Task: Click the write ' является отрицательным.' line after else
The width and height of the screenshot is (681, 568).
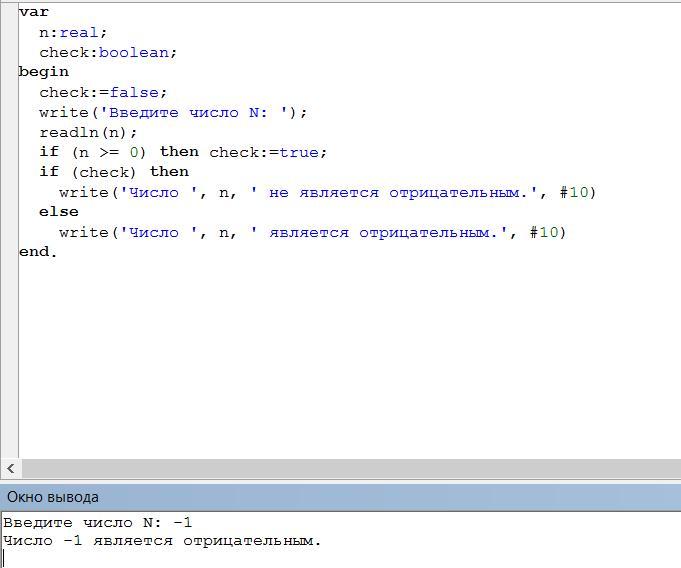Action: (x=313, y=232)
